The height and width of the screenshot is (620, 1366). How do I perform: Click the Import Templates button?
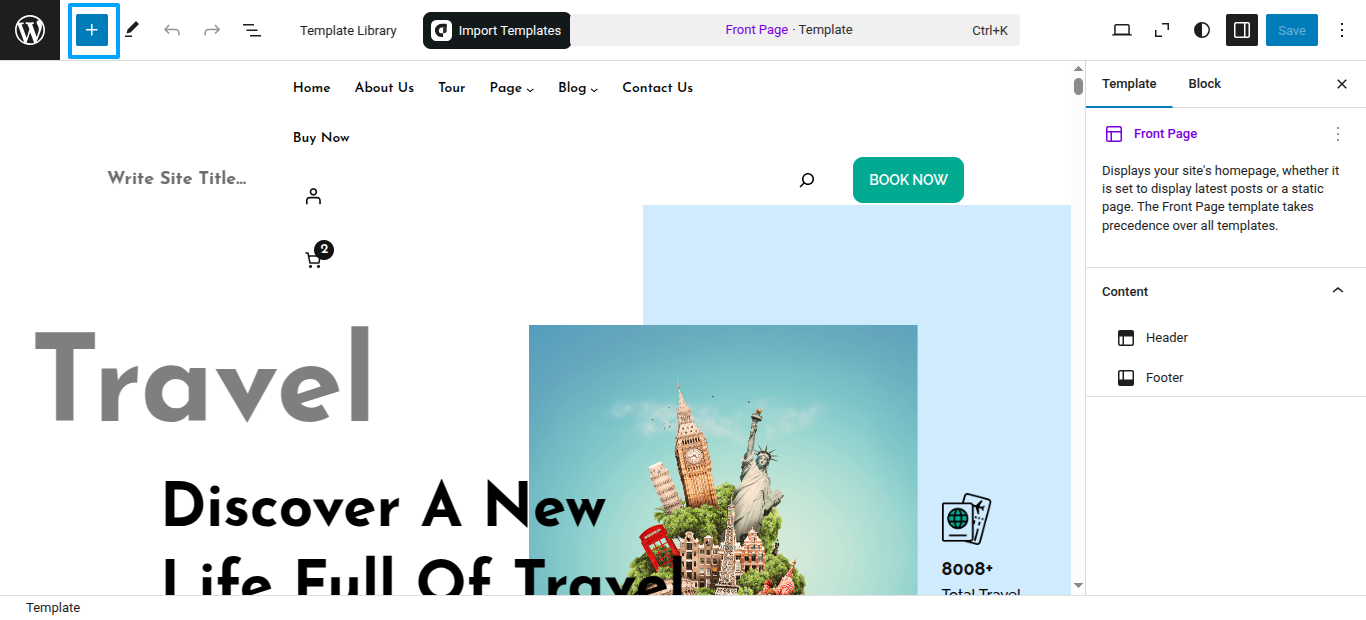[497, 30]
